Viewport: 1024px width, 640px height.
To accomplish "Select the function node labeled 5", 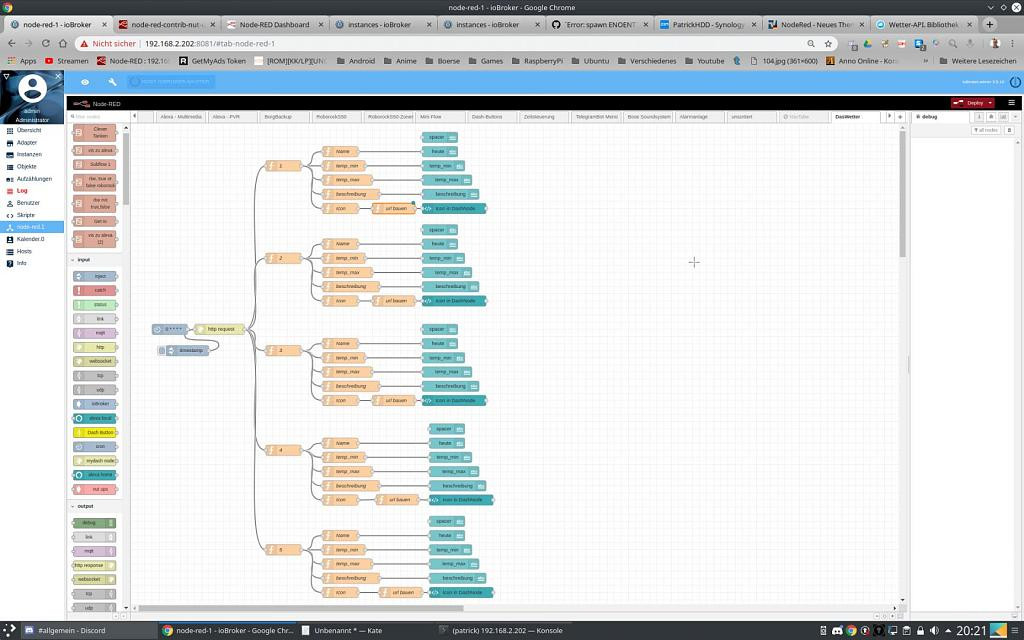I will click(x=283, y=550).
